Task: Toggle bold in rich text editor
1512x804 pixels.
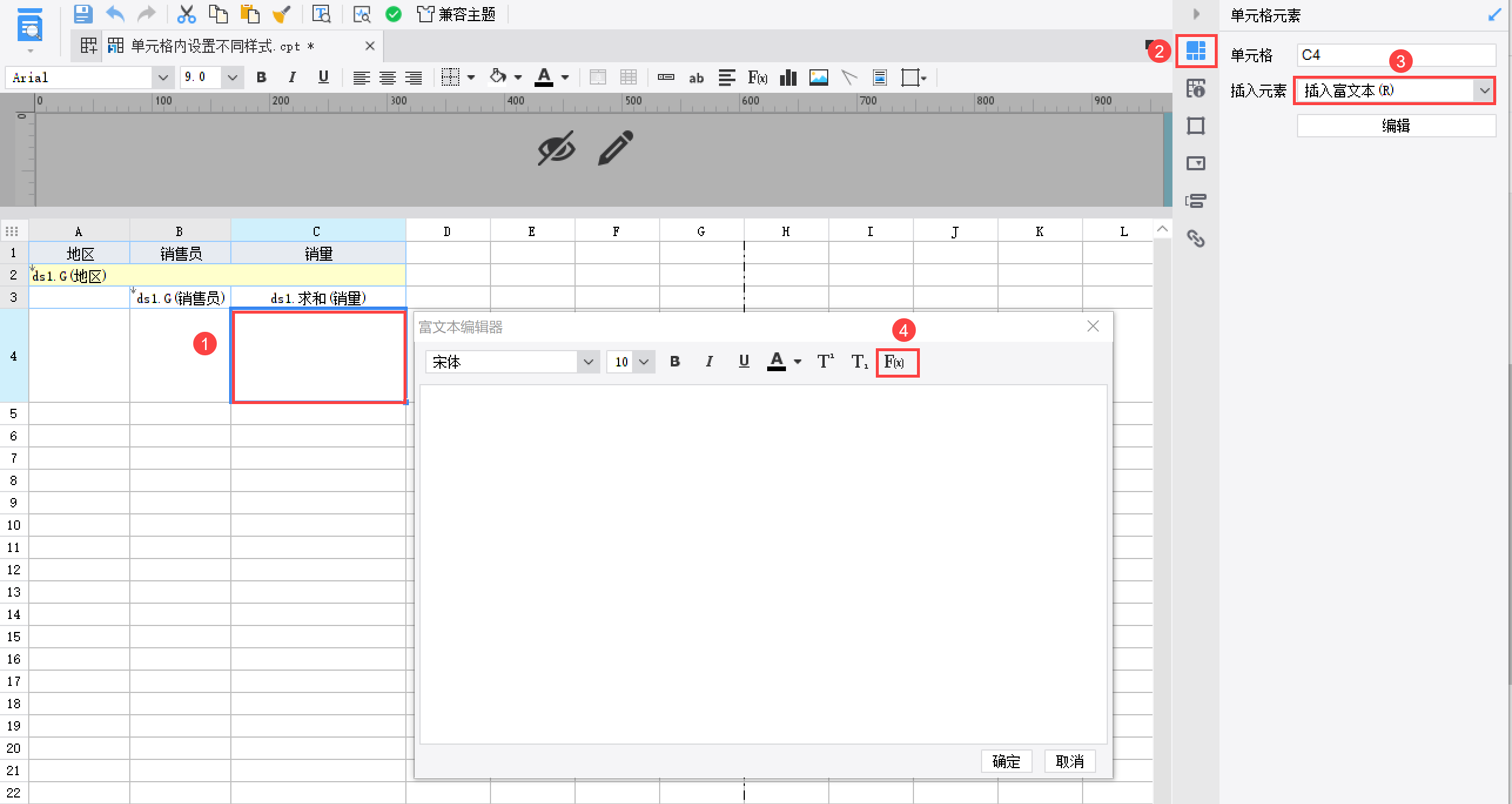Action: 675,362
